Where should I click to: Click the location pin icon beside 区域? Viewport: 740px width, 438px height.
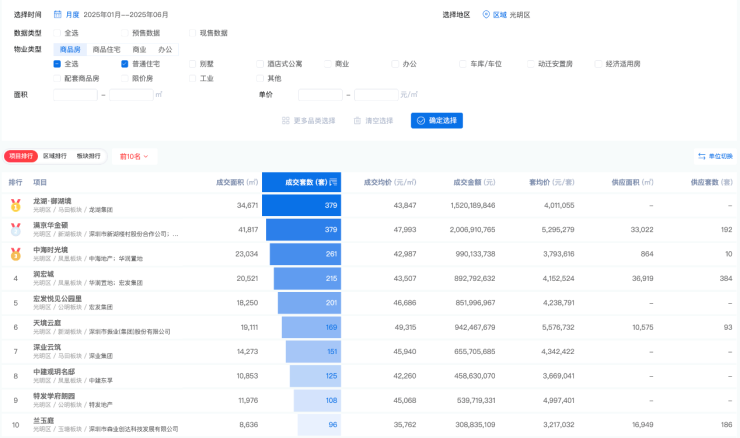tap(487, 15)
